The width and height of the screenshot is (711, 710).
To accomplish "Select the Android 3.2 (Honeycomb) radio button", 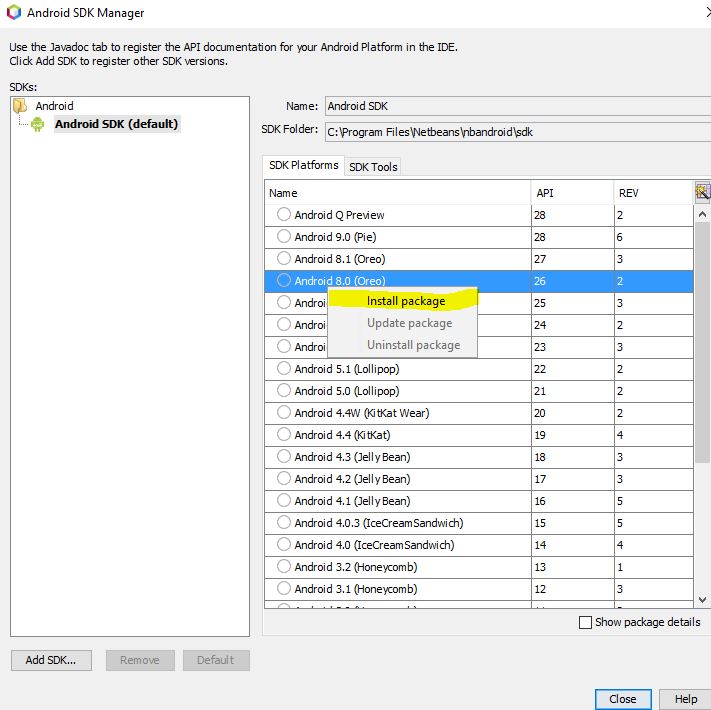I will 284,566.
